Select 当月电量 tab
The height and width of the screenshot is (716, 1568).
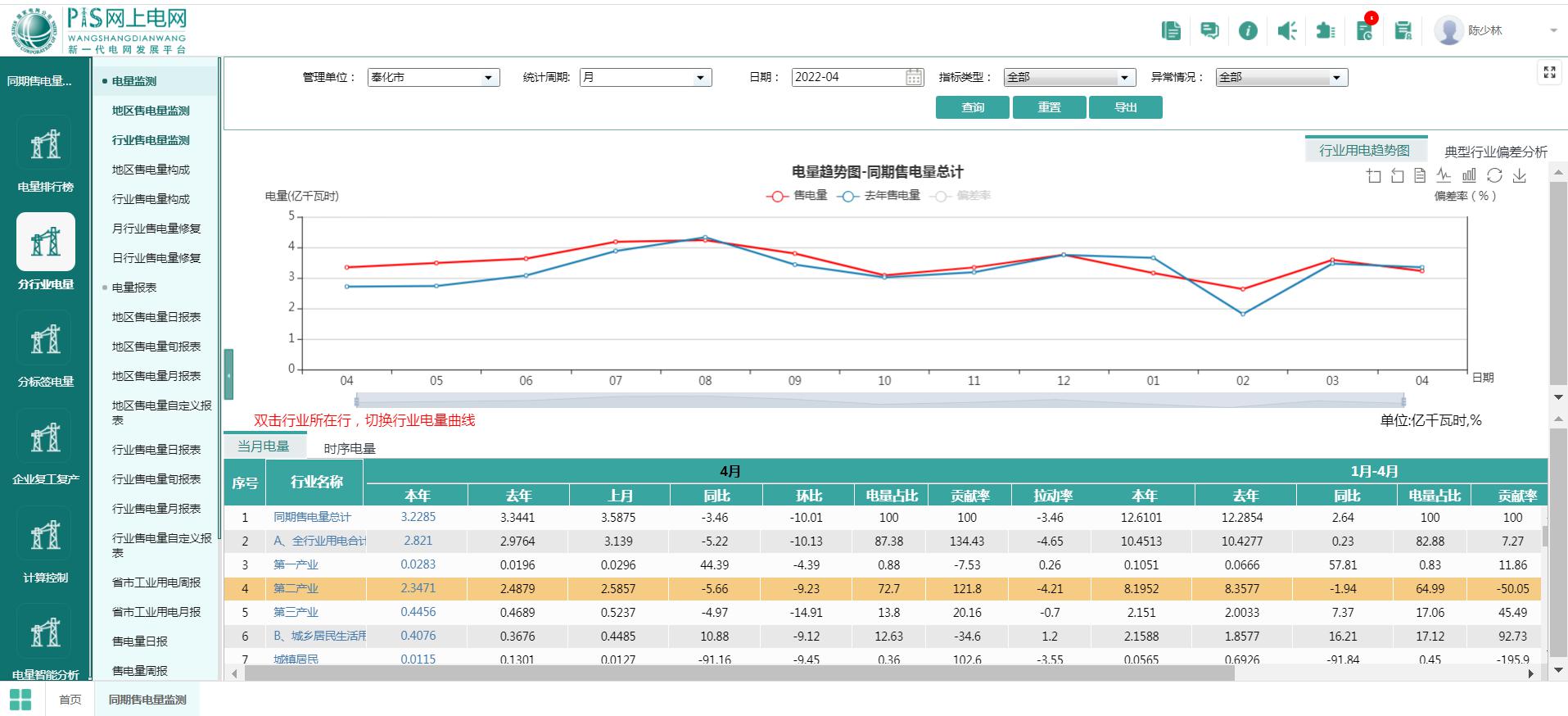[x=264, y=446]
